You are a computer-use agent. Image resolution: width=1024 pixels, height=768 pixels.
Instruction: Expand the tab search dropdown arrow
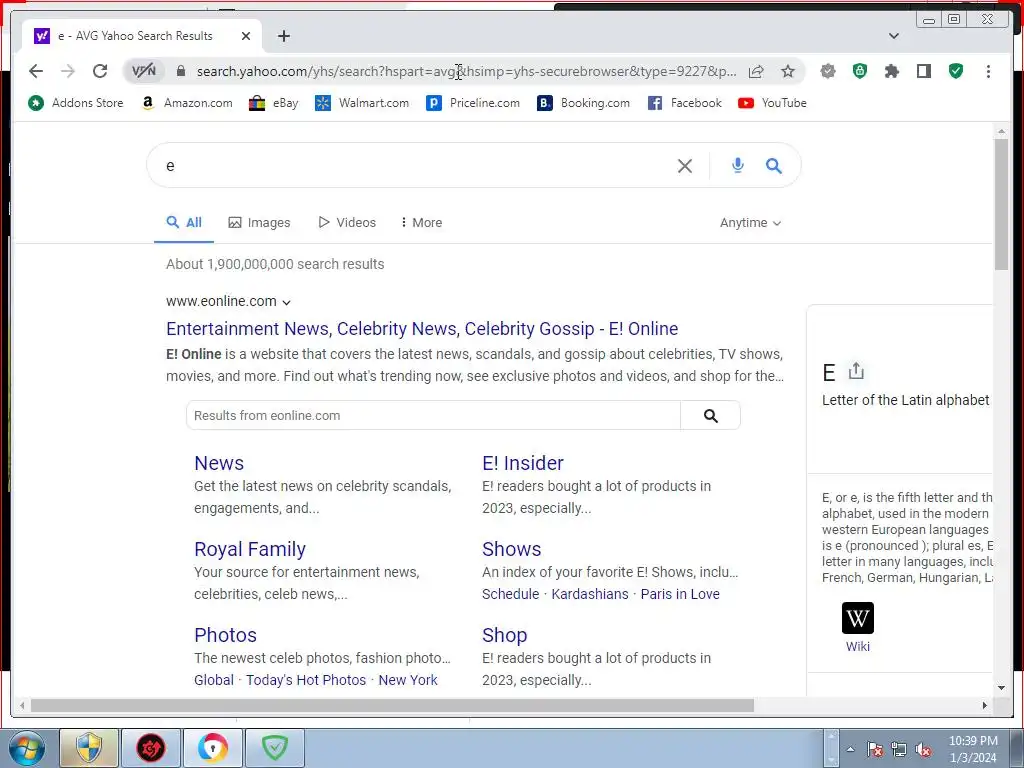(894, 36)
